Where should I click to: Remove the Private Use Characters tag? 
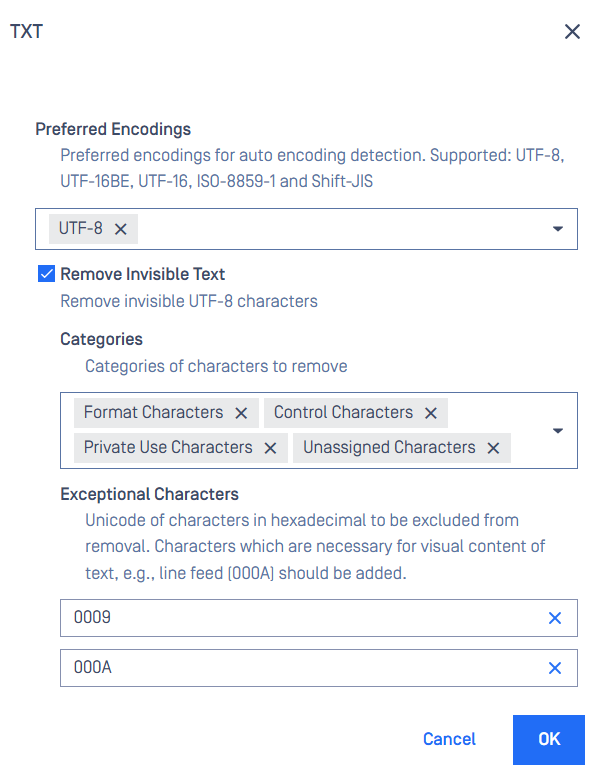tap(270, 448)
